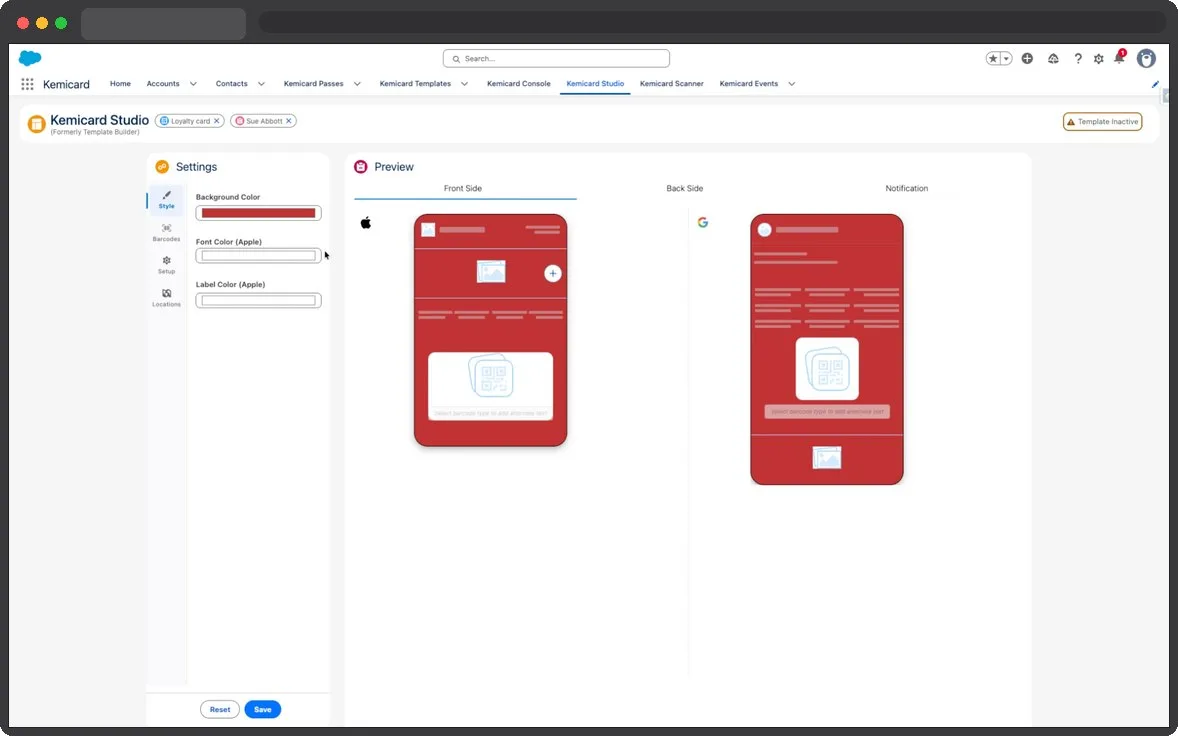The height and width of the screenshot is (736, 1178).
Task: Click the global Create plus icon
Action: pyautogui.click(x=1027, y=59)
